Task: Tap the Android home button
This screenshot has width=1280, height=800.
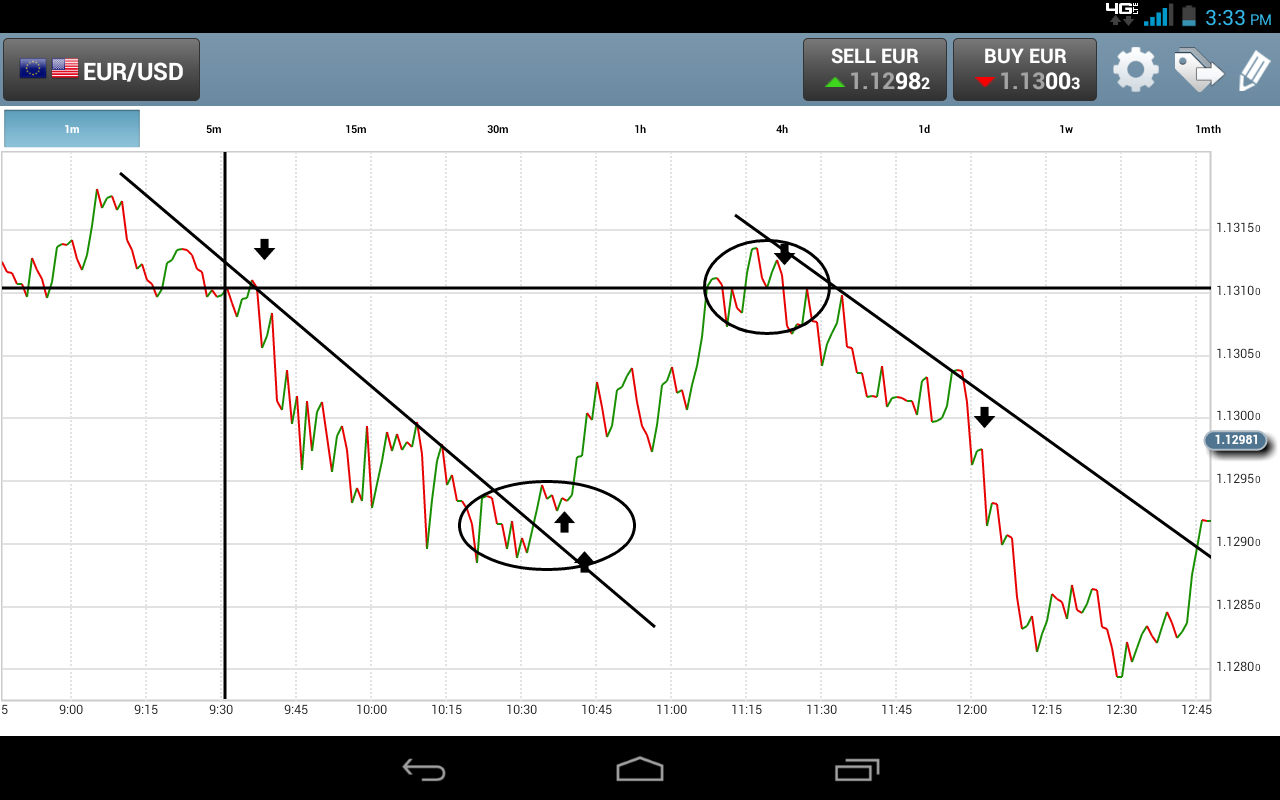Action: (640, 769)
